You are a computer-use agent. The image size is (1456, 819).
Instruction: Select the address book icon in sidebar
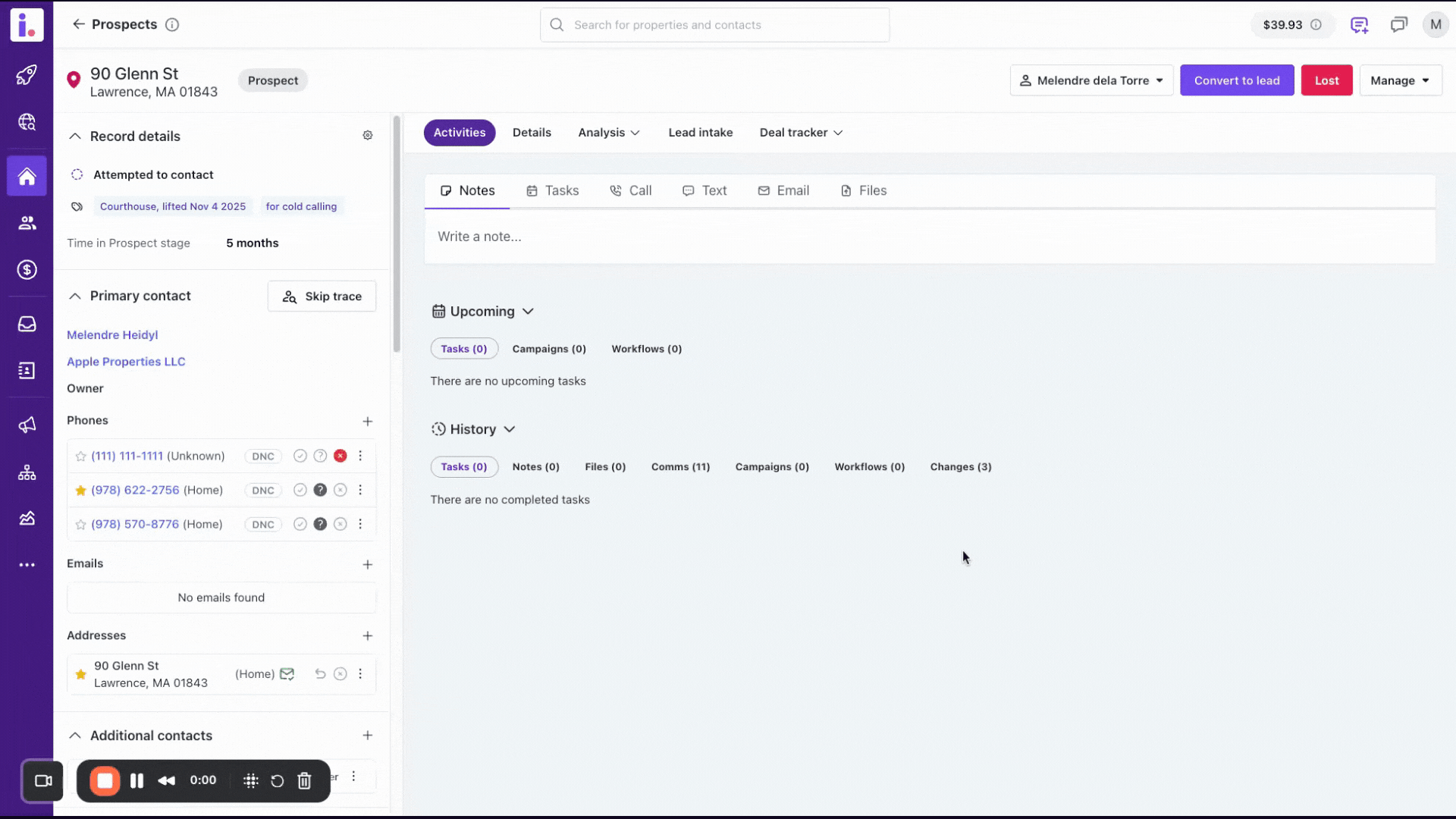point(27,371)
